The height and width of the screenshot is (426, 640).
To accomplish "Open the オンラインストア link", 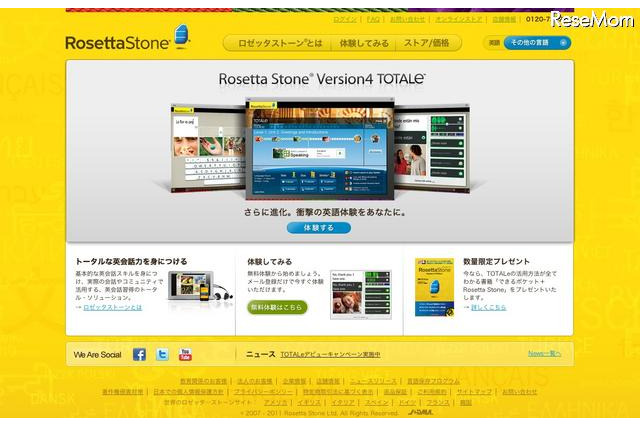I will (x=459, y=19).
